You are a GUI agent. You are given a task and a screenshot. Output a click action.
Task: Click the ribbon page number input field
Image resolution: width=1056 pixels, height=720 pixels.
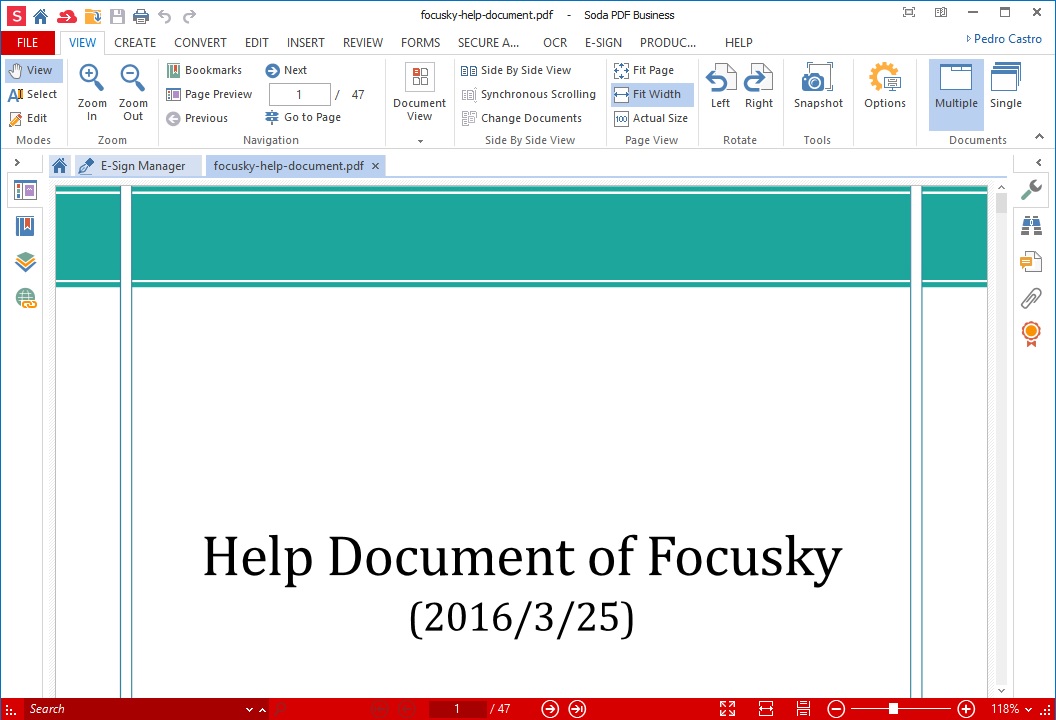coord(300,94)
